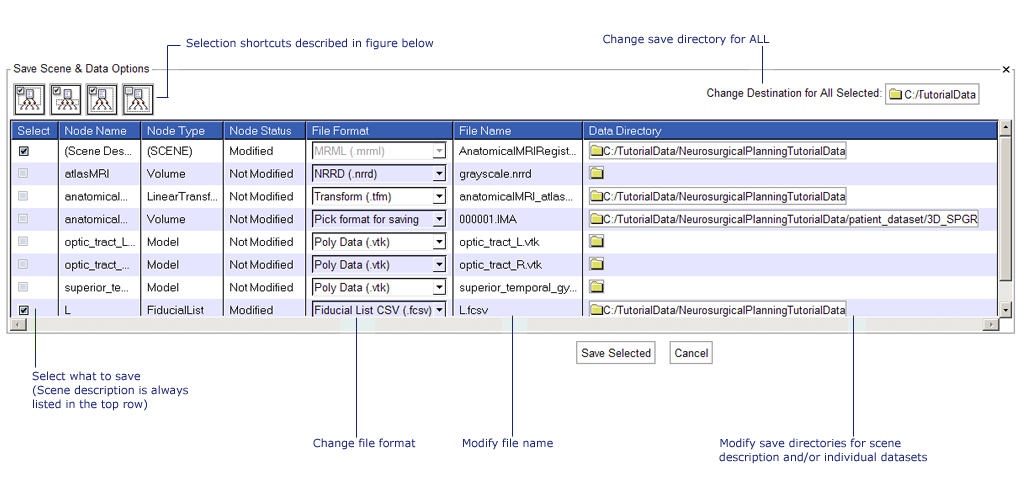1024x487 pixels.
Task: Click the fourth selection shortcut icon
Action: pyautogui.click(x=138, y=99)
